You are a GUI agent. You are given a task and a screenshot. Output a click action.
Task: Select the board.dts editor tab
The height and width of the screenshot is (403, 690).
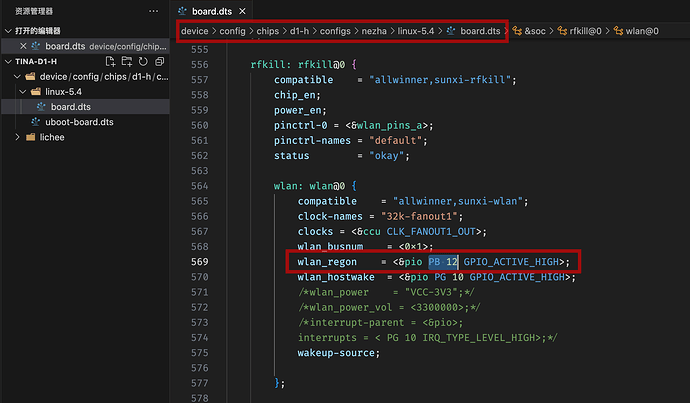point(211,11)
